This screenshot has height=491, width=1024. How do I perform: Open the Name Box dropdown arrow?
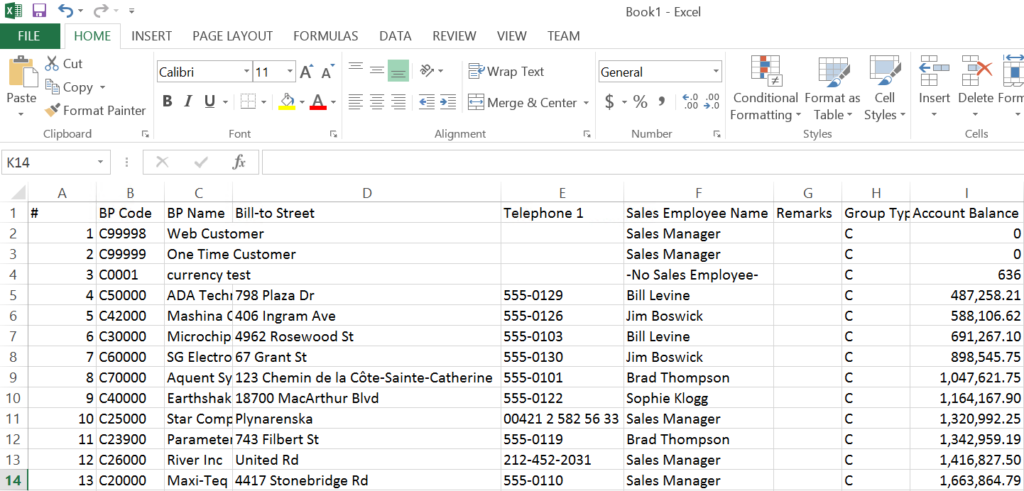pyautogui.click(x=100, y=162)
